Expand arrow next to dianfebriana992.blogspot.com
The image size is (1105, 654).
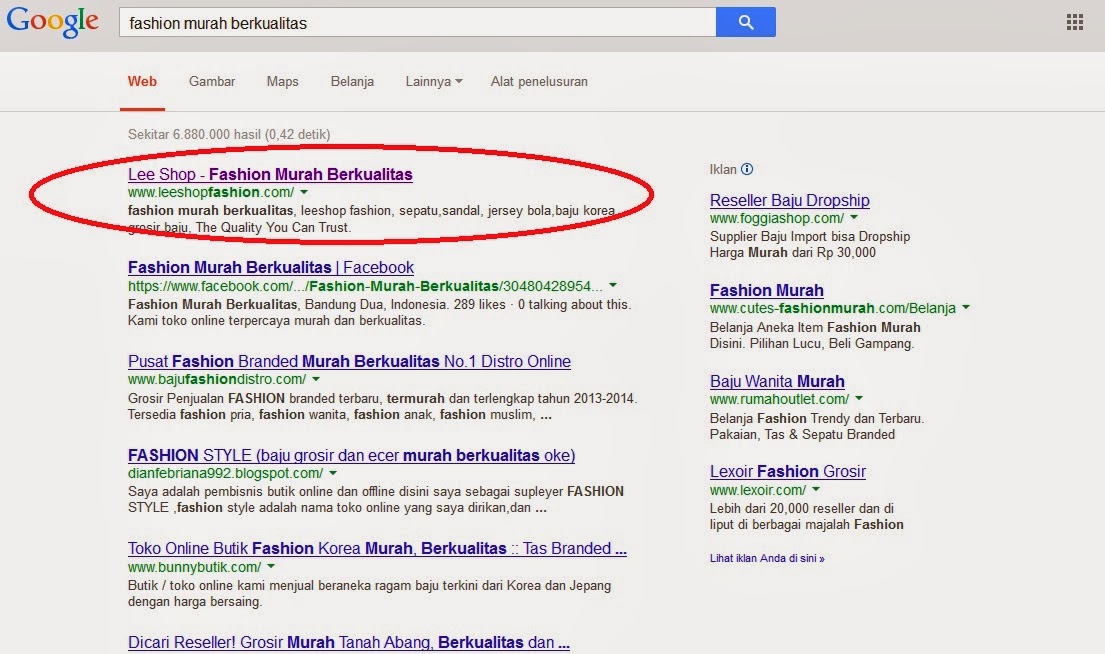click(333, 473)
